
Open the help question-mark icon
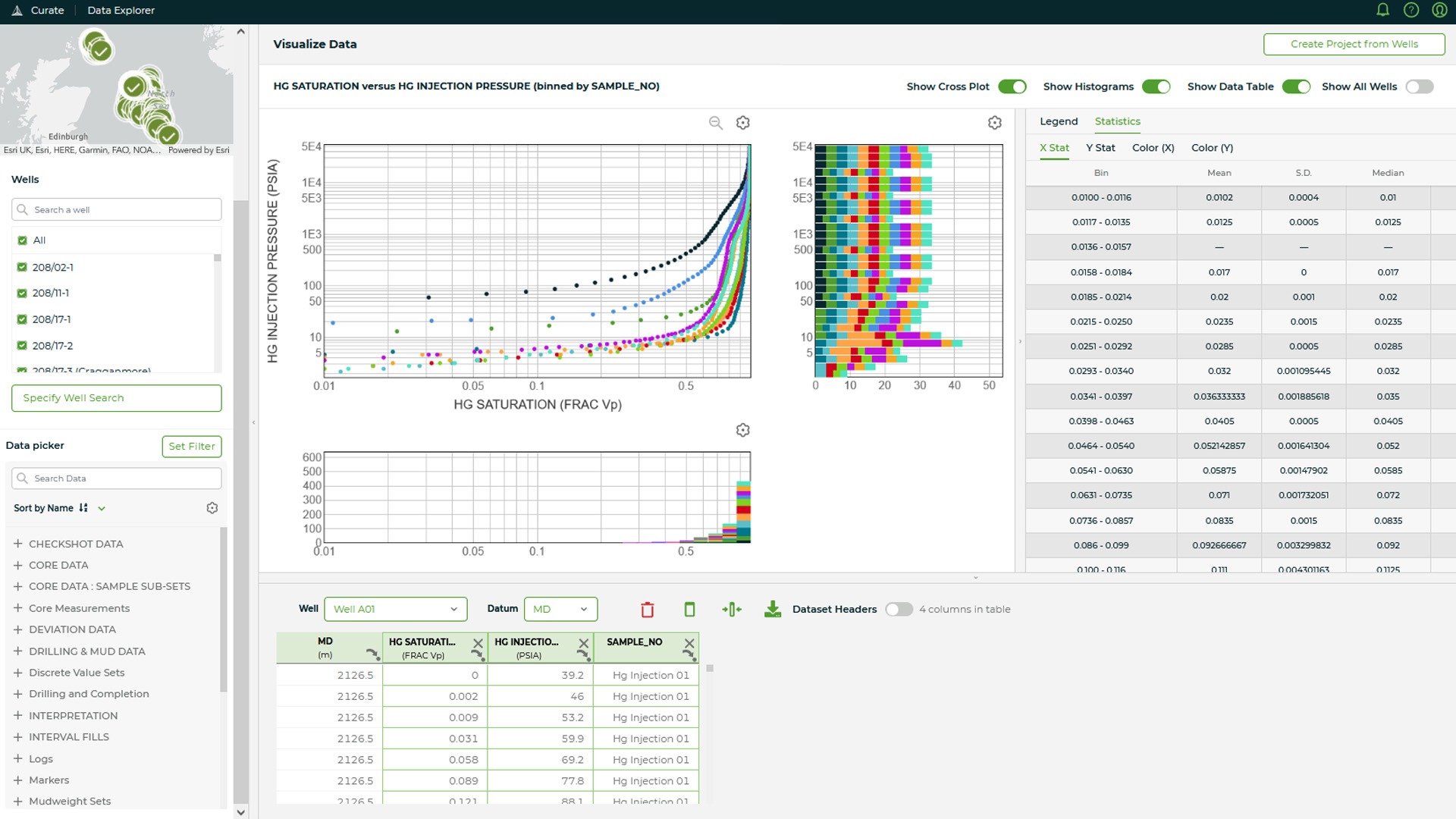coord(1411,10)
